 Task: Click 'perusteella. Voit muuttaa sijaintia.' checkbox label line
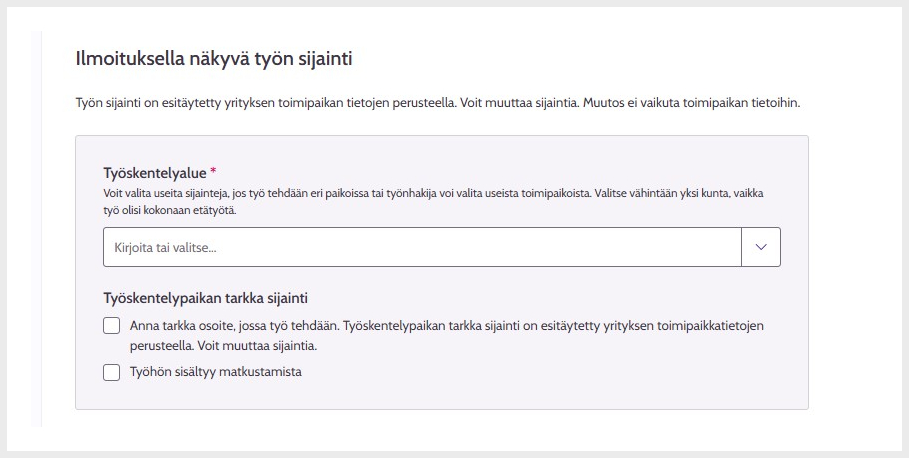pyautogui.click(x=223, y=346)
